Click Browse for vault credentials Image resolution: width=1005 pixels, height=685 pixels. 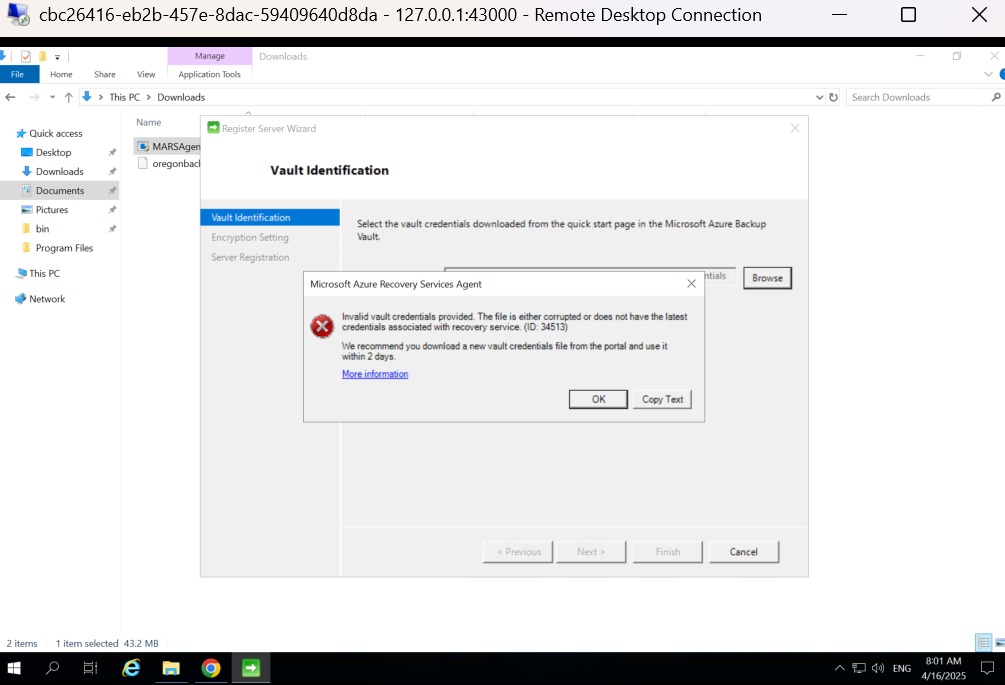point(767,278)
